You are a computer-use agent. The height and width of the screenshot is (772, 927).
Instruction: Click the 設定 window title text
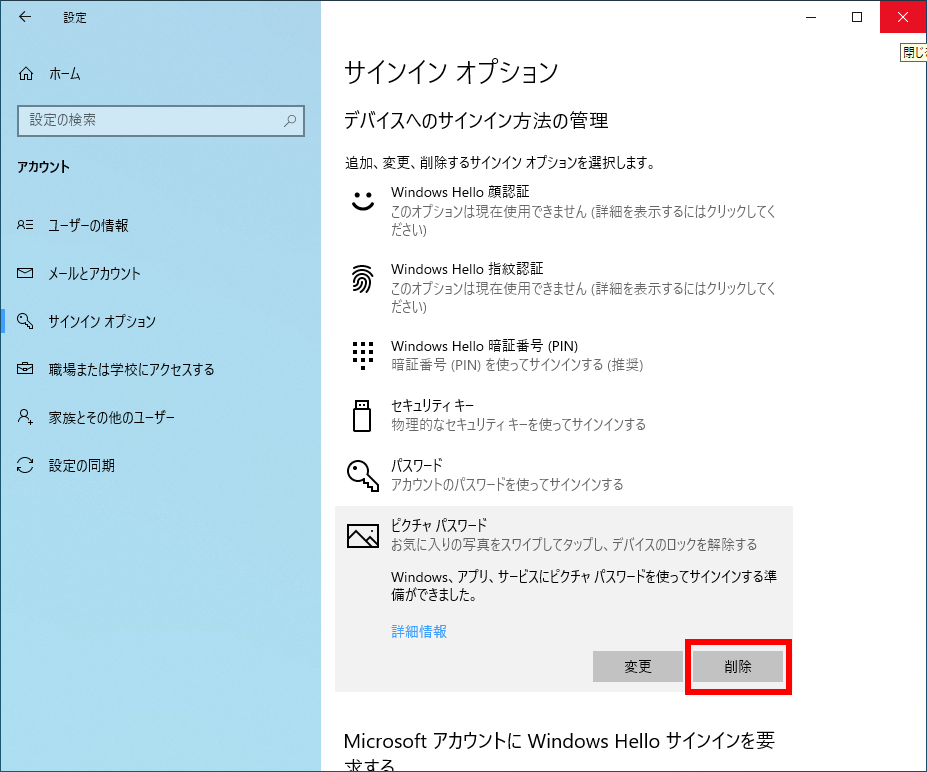(75, 18)
